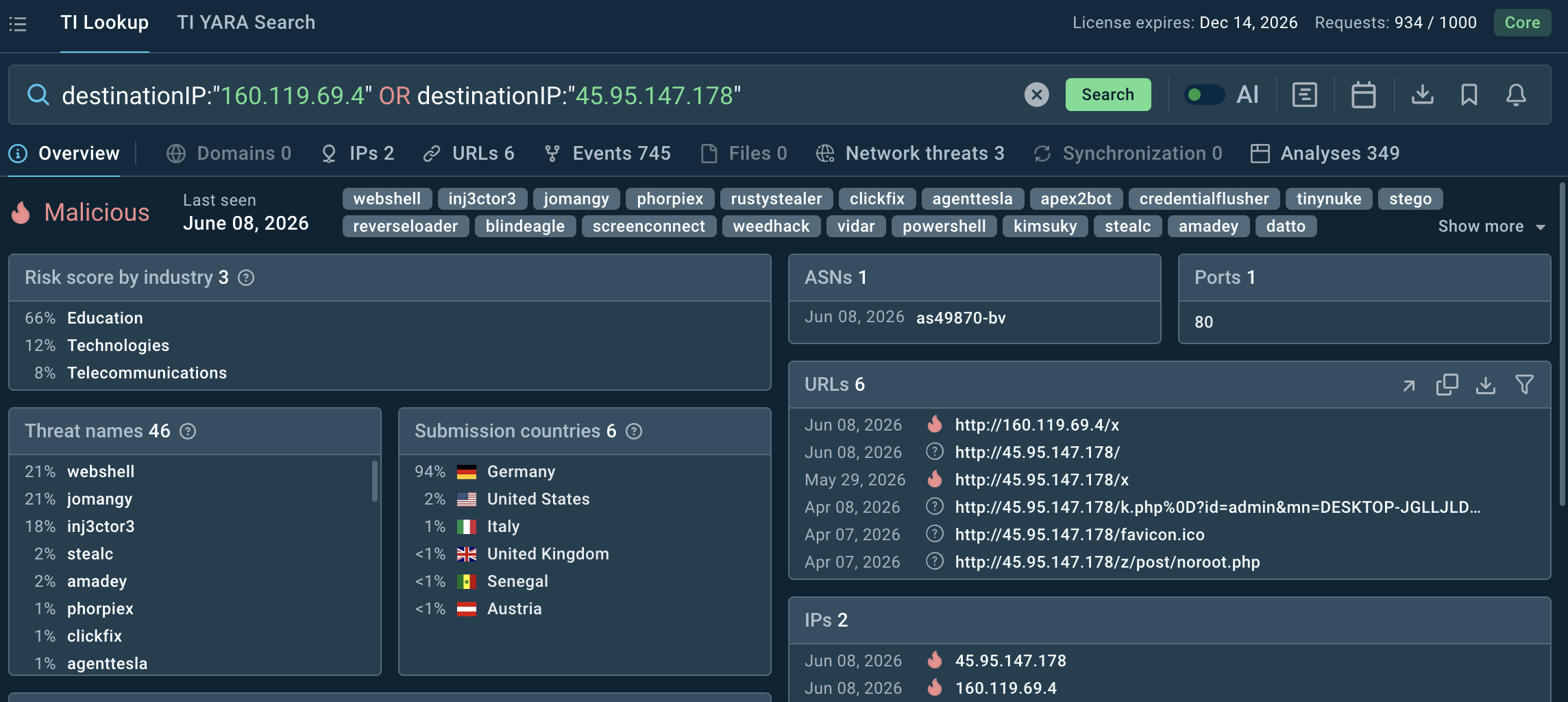Toggle the AI switch
The image size is (1568, 702).
point(1204,95)
